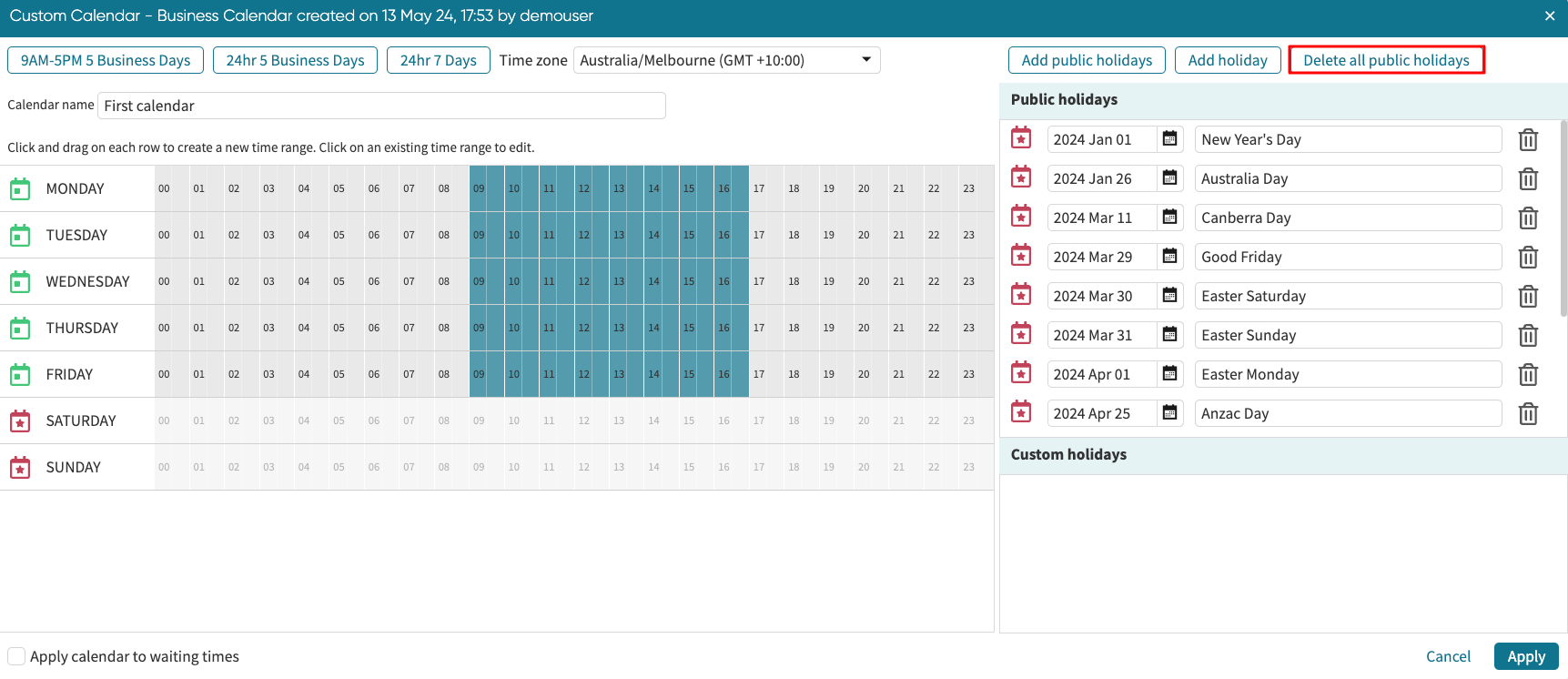The image size is (1568, 679).
Task: Toggle Sunday working day icon
Action: click(x=20, y=467)
